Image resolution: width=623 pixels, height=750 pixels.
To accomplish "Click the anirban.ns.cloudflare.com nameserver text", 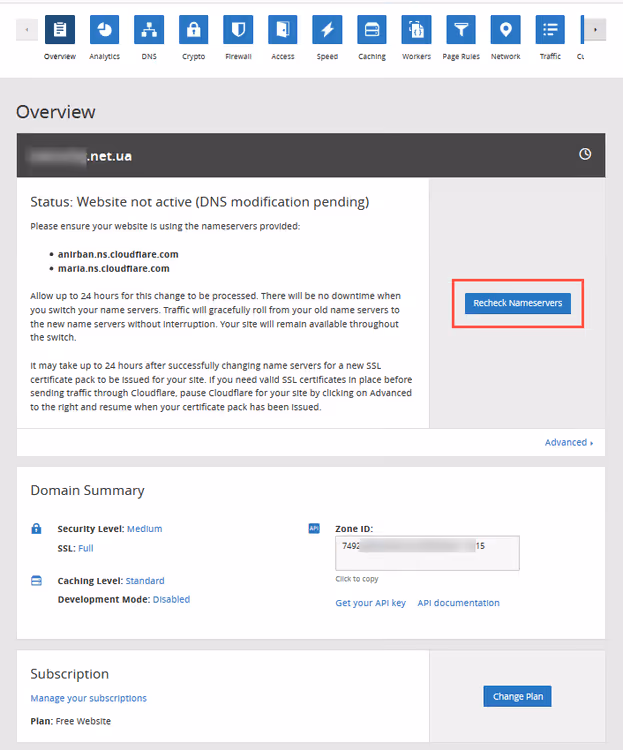I will coord(118,254).
